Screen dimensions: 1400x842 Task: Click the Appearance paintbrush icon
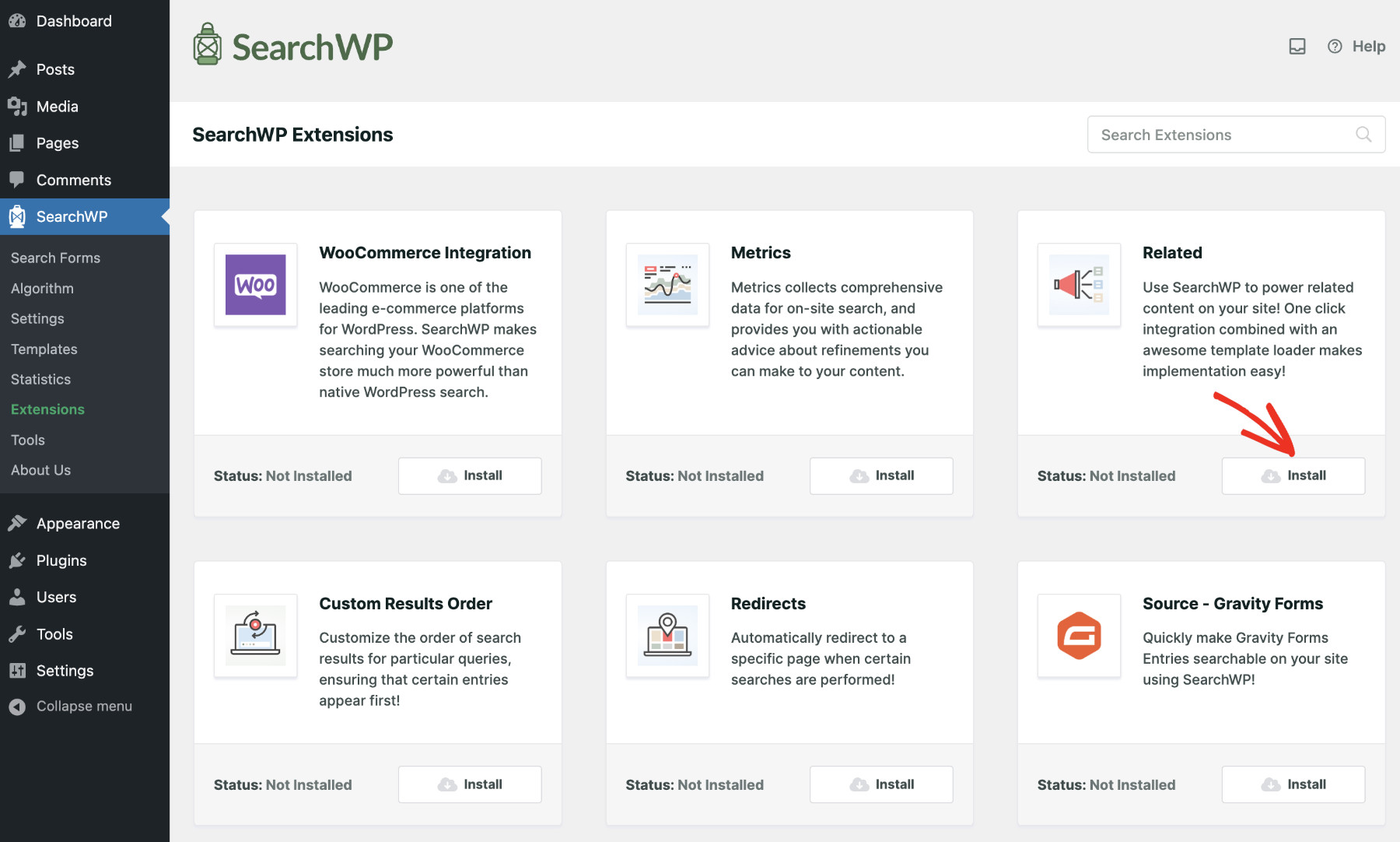point(17,523)
